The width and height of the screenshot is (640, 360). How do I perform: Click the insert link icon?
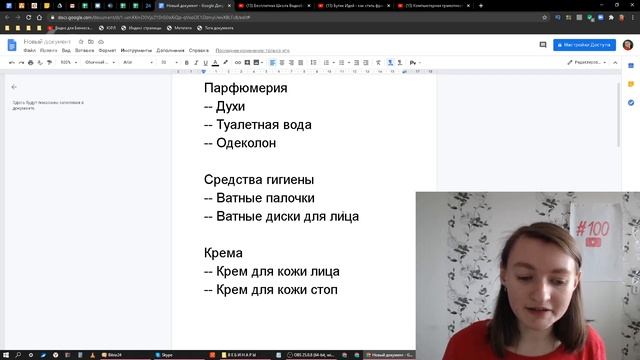(x=238, y=62)
